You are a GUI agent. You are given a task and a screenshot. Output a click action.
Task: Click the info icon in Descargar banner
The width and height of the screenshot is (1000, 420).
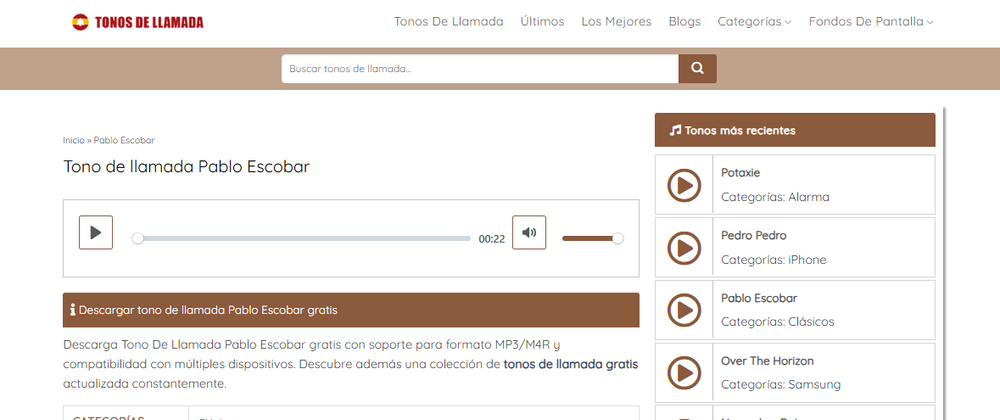click(x=73, y=310)
